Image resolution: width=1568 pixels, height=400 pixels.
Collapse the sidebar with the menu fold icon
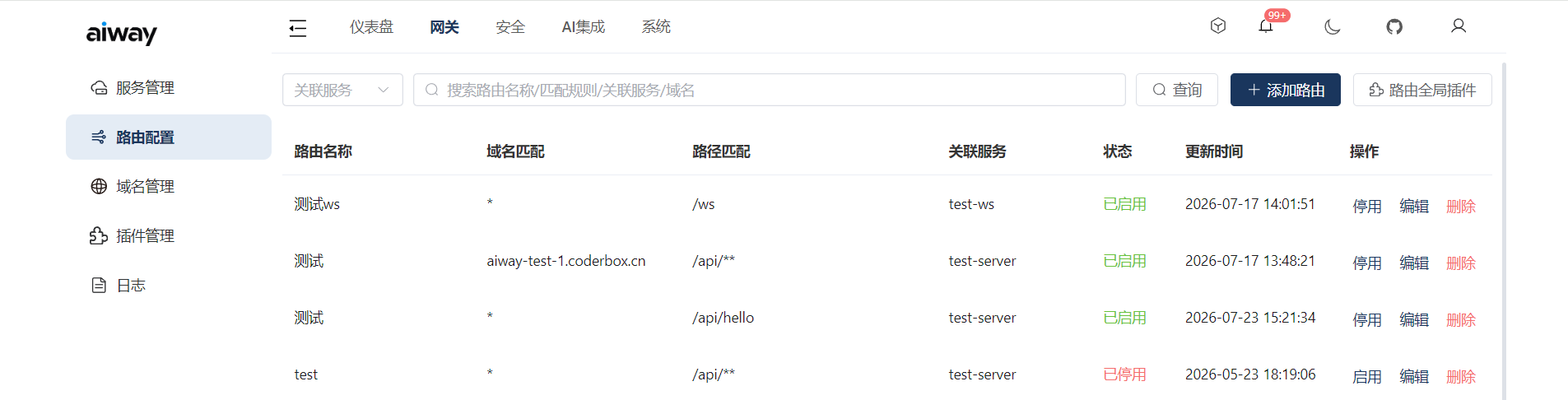[297, 28]
